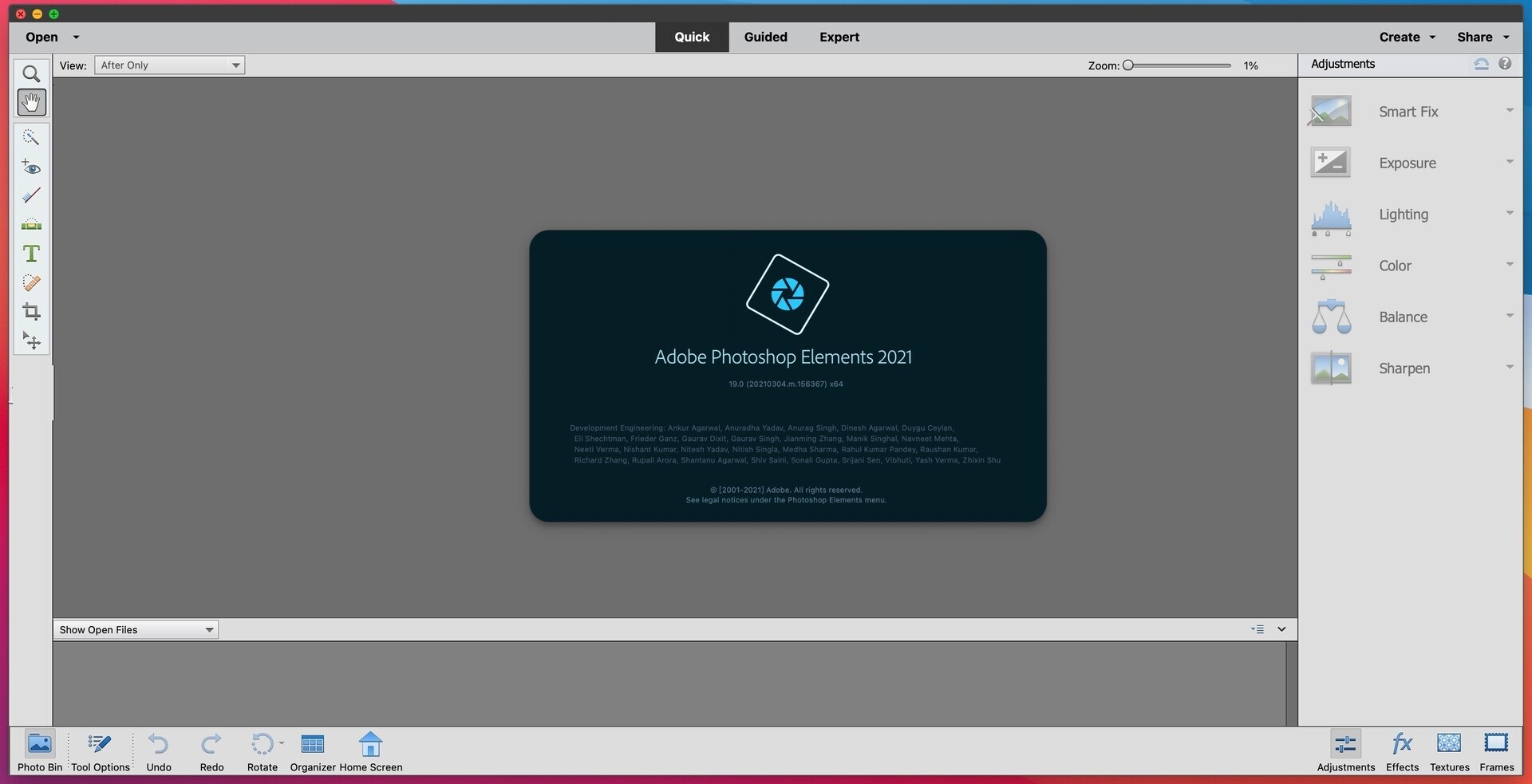Click the Smart Fix label
The height and width of the screenshot is (784, 1532).
coord(1408,112)
